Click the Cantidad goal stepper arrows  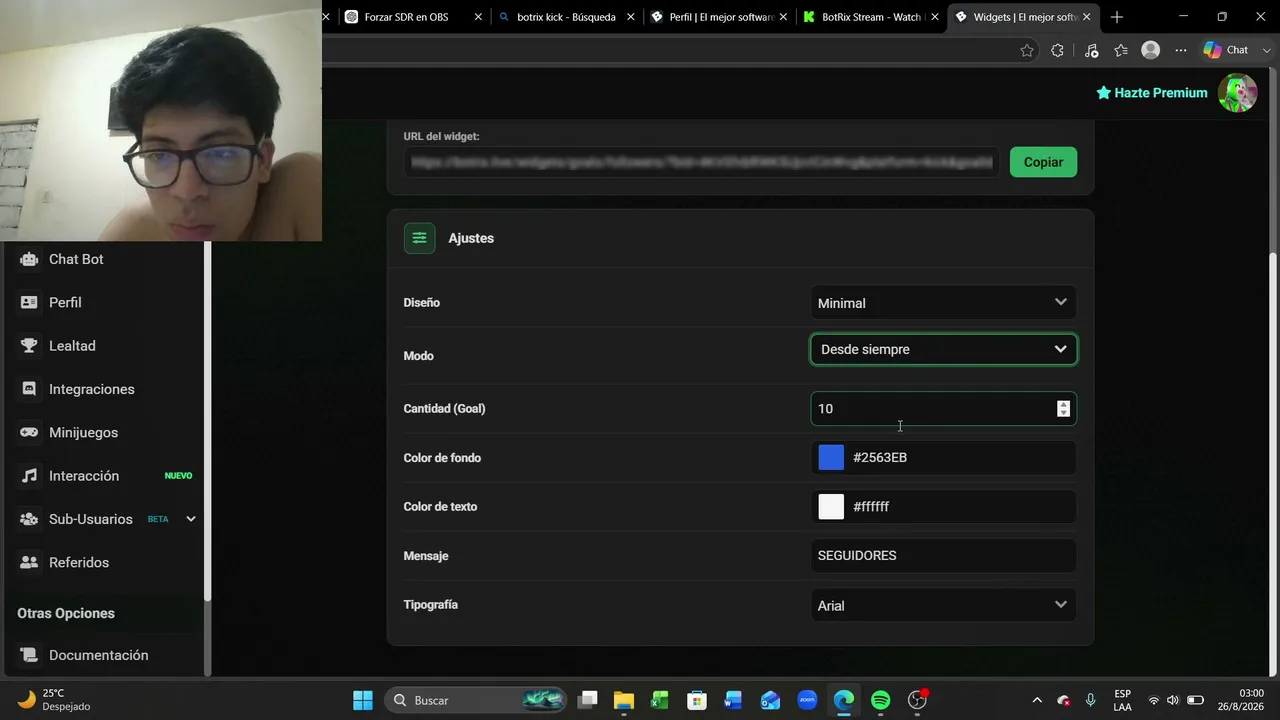[x=1063, y=408]
